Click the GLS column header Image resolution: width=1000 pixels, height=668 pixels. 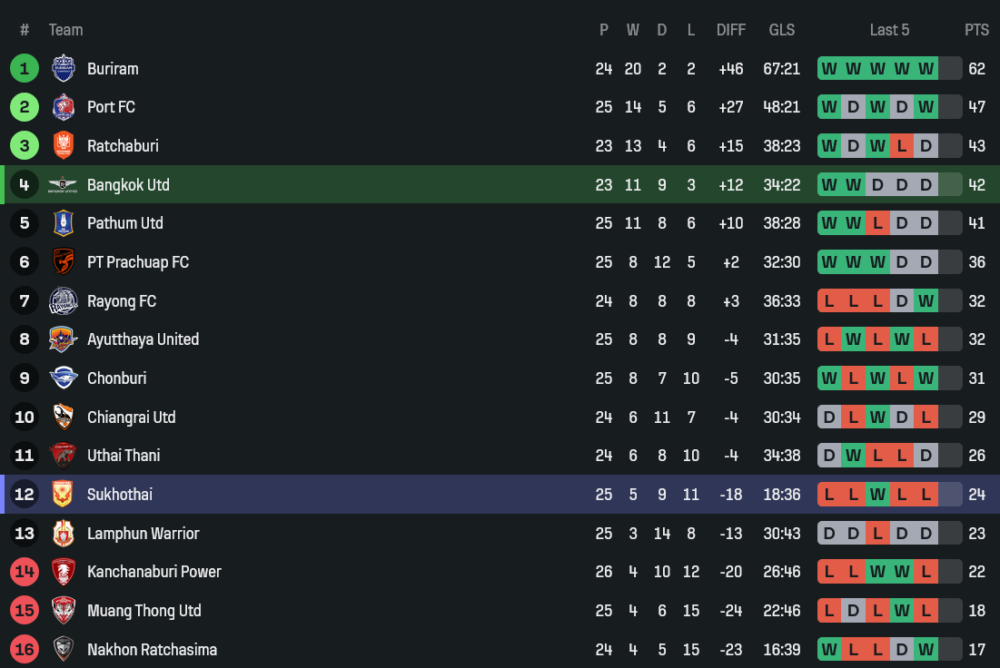pos(782,30)
